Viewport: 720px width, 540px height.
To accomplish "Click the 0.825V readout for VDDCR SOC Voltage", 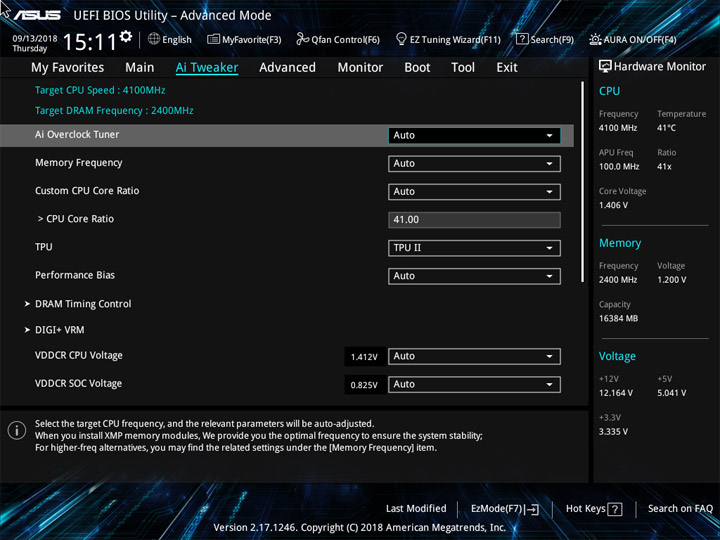I will (364, 385).
